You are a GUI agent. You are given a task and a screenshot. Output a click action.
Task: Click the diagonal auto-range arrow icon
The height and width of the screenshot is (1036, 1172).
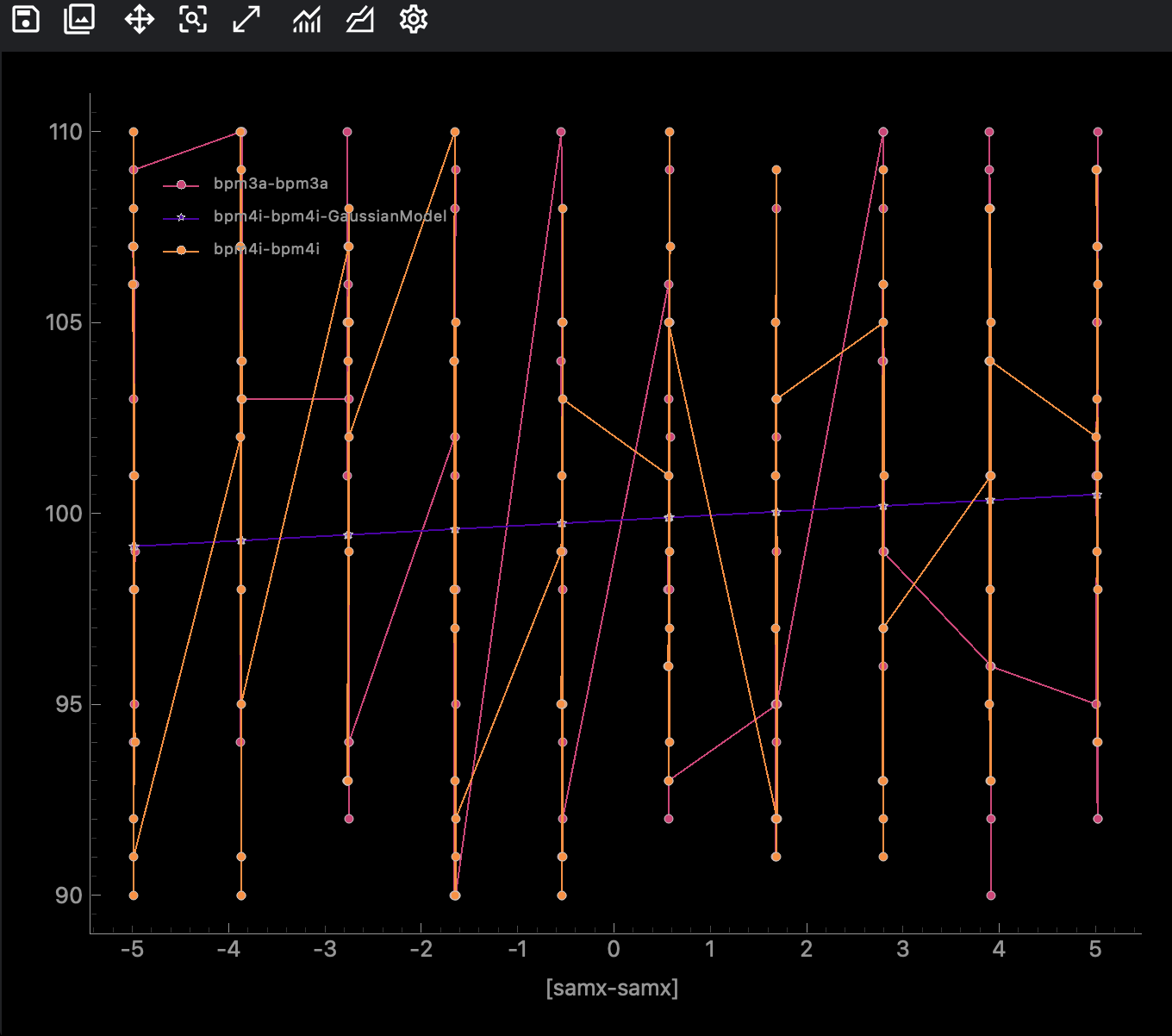[x=246, y=19]
